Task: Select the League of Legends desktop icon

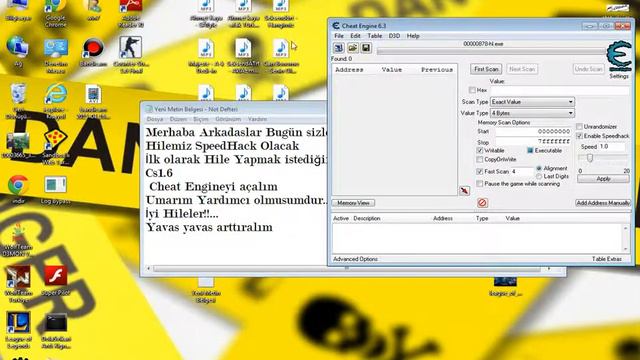Action: tap(18, 322)
